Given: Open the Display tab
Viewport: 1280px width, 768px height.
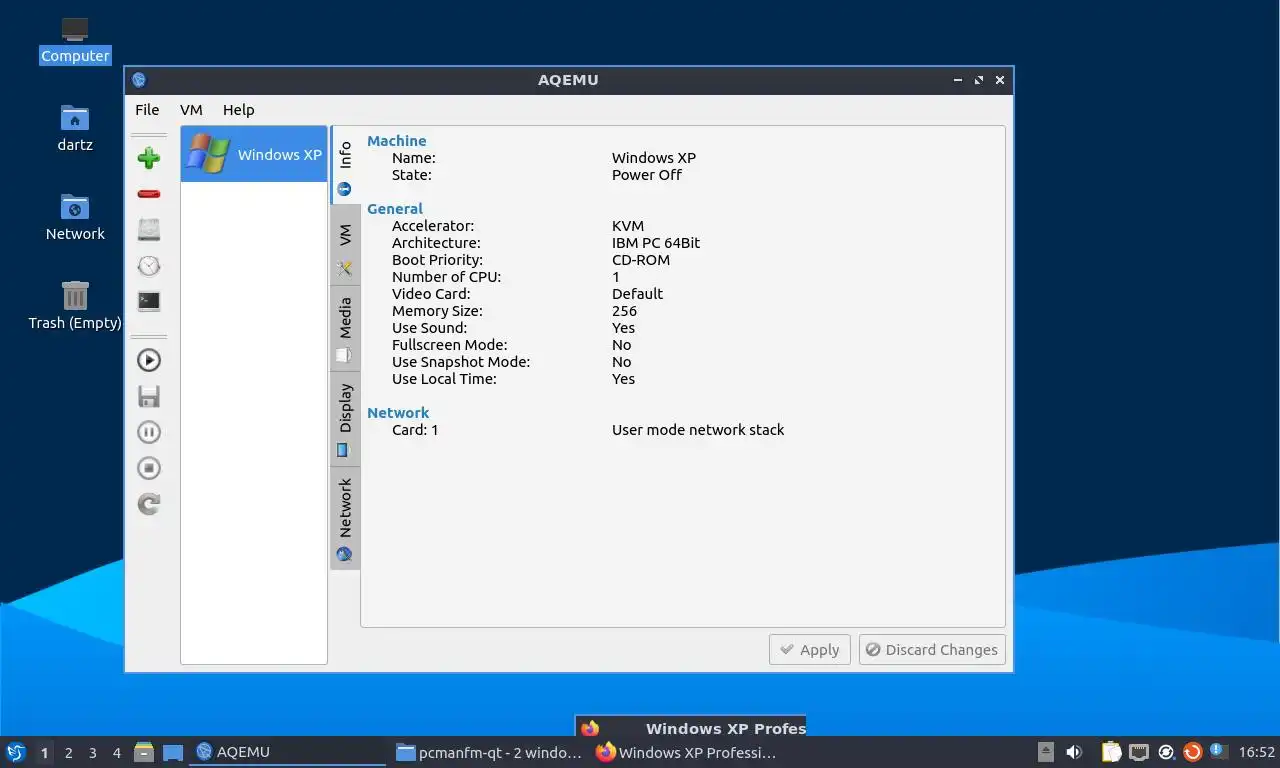Looking at the screenshot, I should [x=345, y=419].
